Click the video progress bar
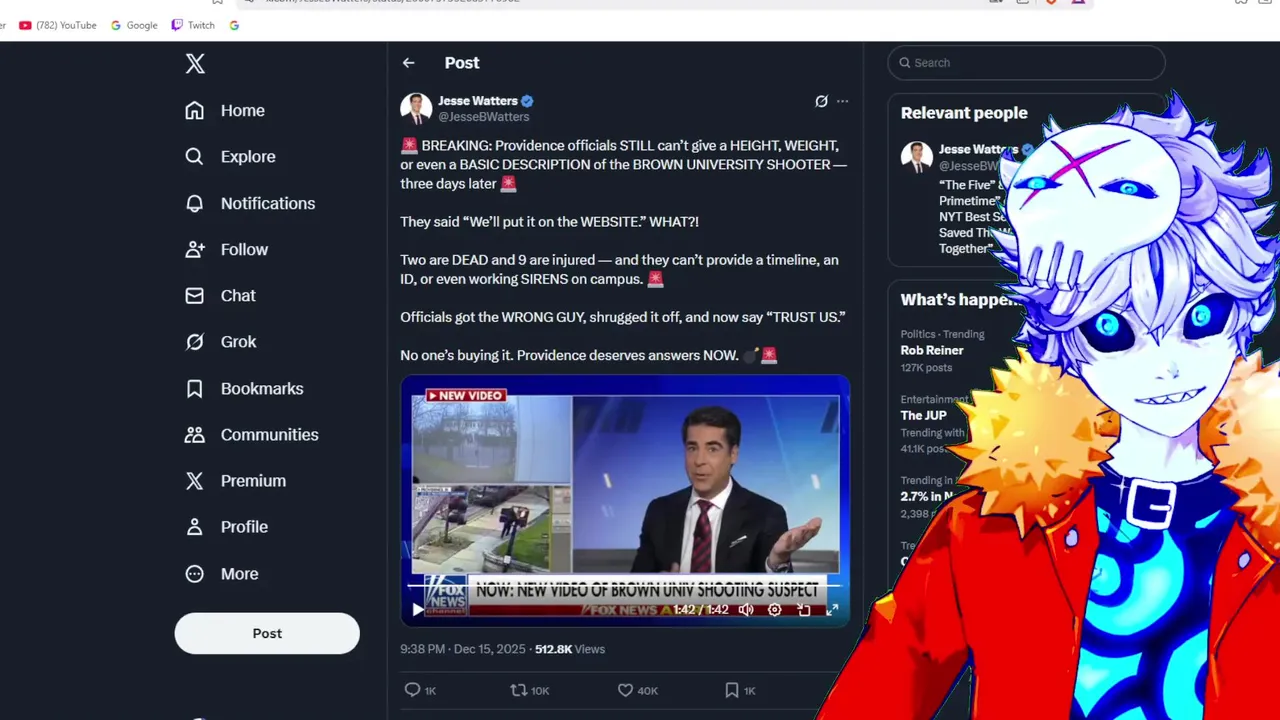Image resolution: width=1280 pixels, height=720 pixels. 625,585
